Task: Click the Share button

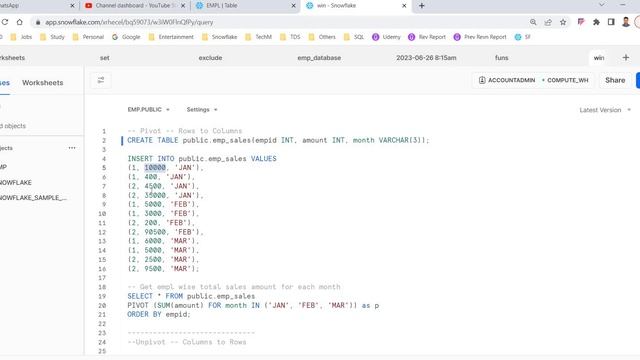Action: pyautogui.click(x=615, y=80)
